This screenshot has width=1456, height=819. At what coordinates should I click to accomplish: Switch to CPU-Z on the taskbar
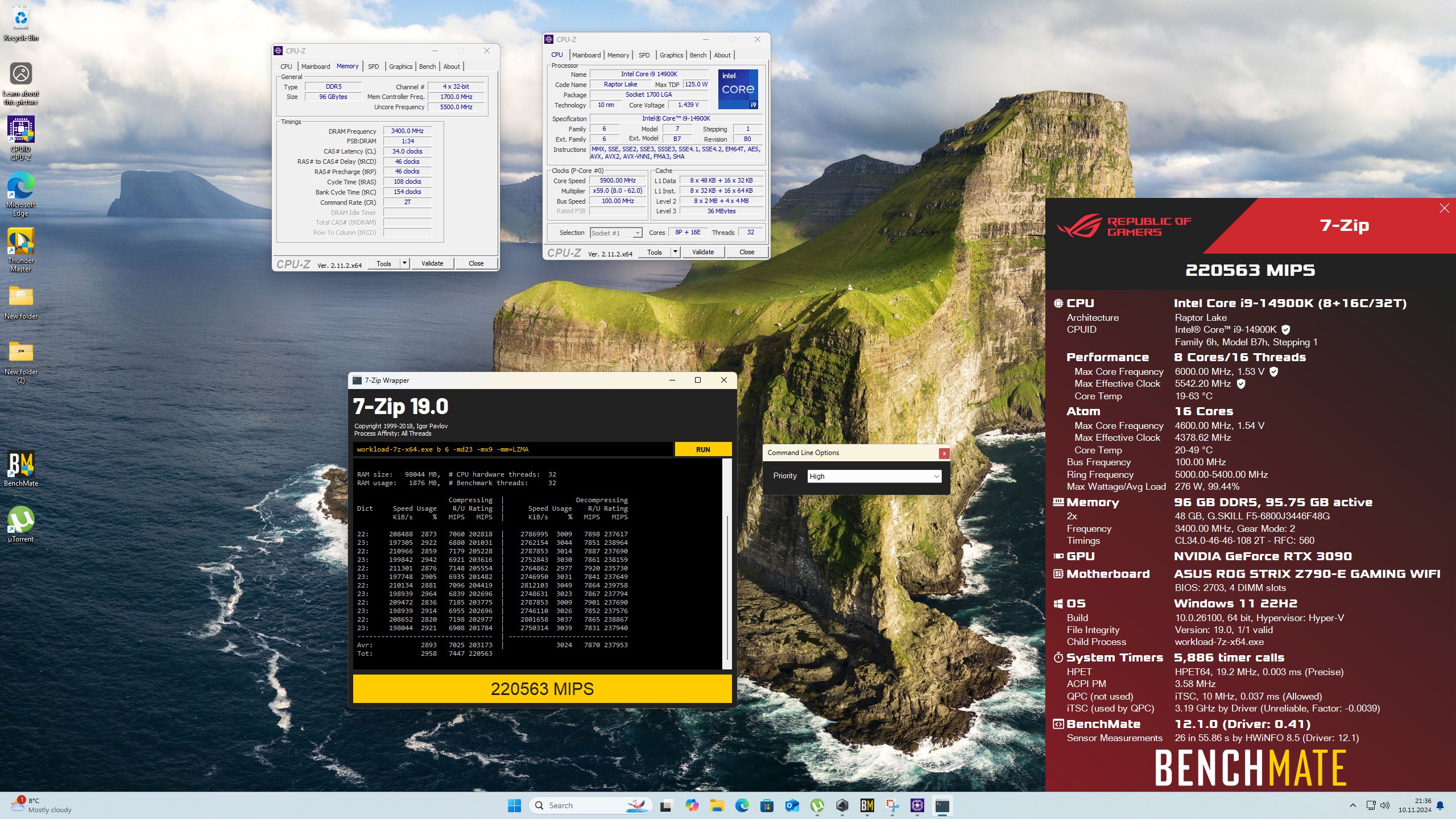(x=917, y=805)
